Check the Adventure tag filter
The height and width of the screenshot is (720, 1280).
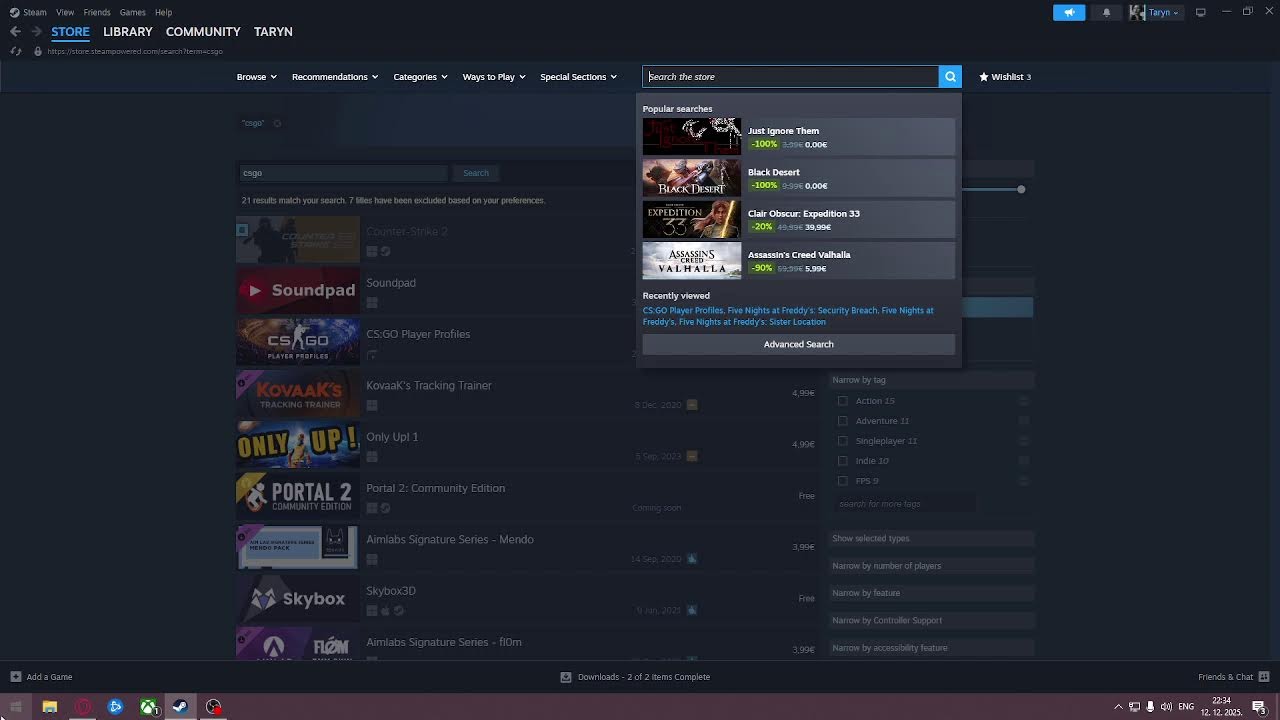843,421
